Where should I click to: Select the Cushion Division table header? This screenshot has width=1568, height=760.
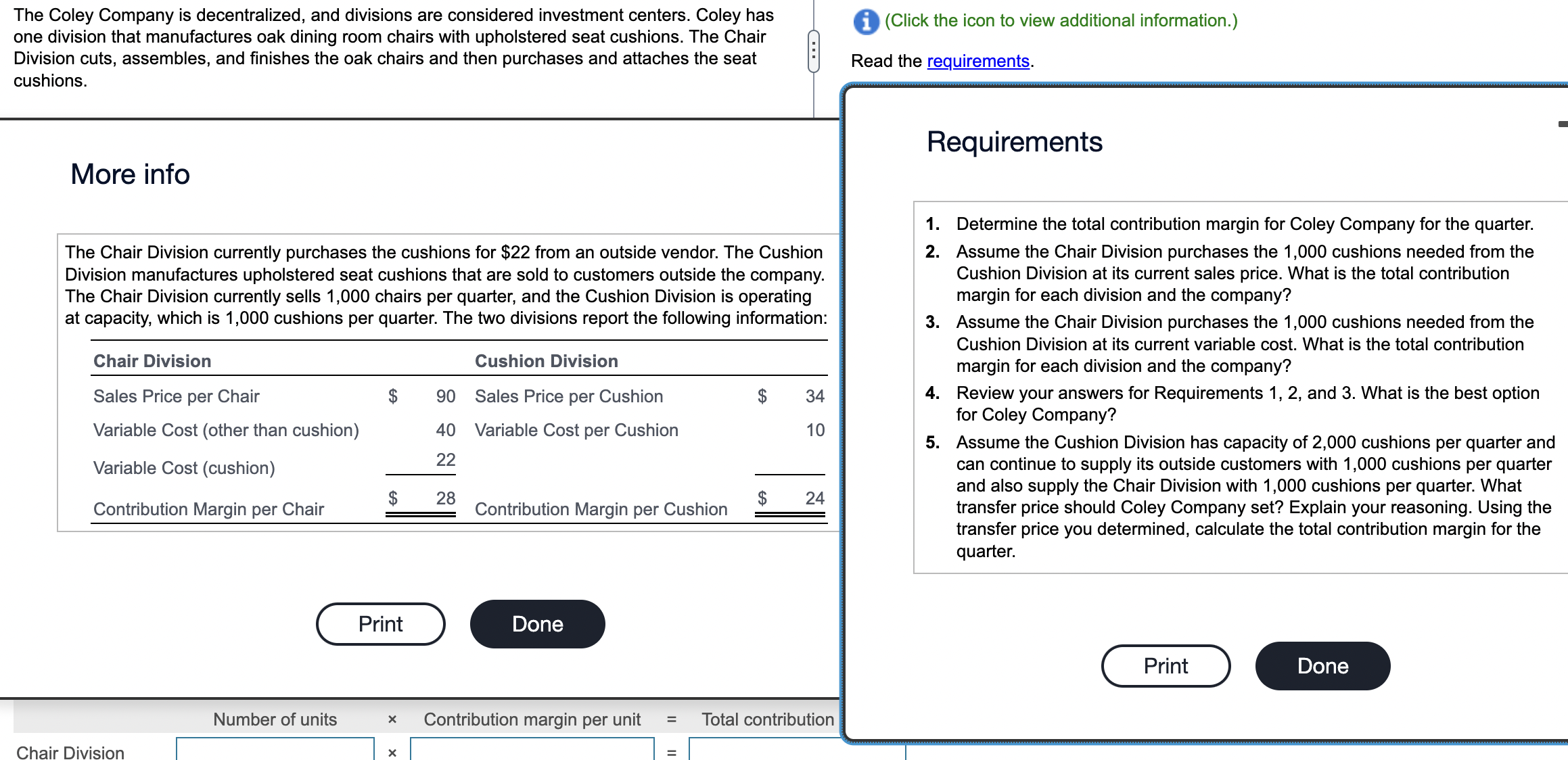[x=546, y=361]
